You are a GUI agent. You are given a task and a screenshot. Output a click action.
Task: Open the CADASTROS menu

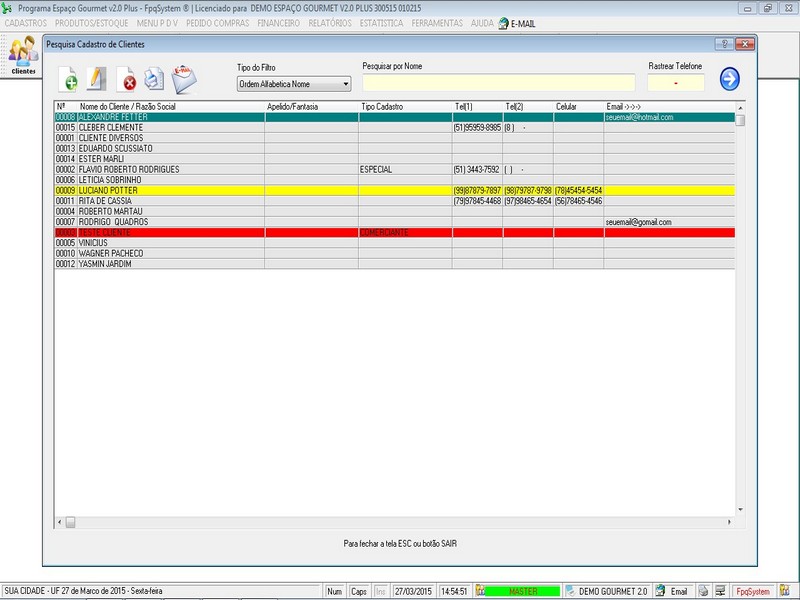point(26,22)
